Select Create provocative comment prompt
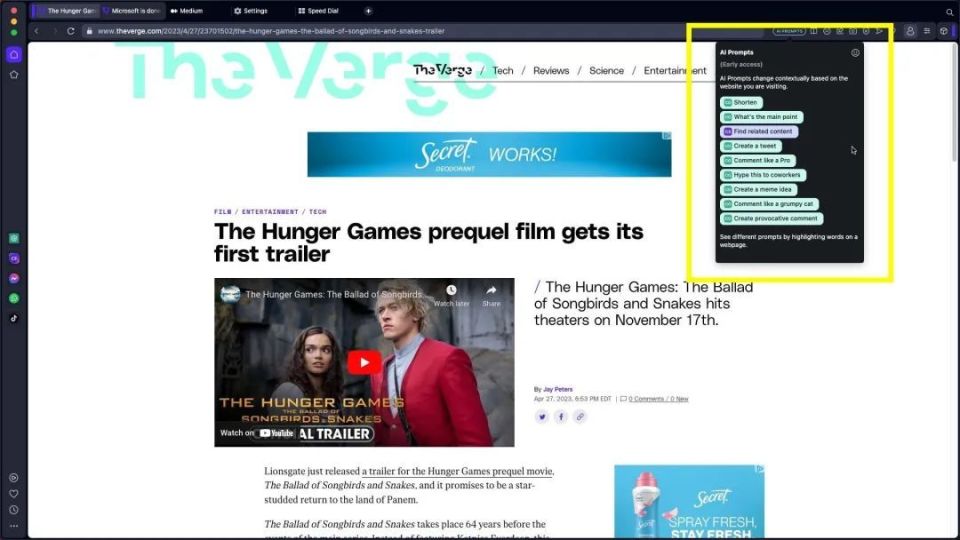 coord(771,219)
